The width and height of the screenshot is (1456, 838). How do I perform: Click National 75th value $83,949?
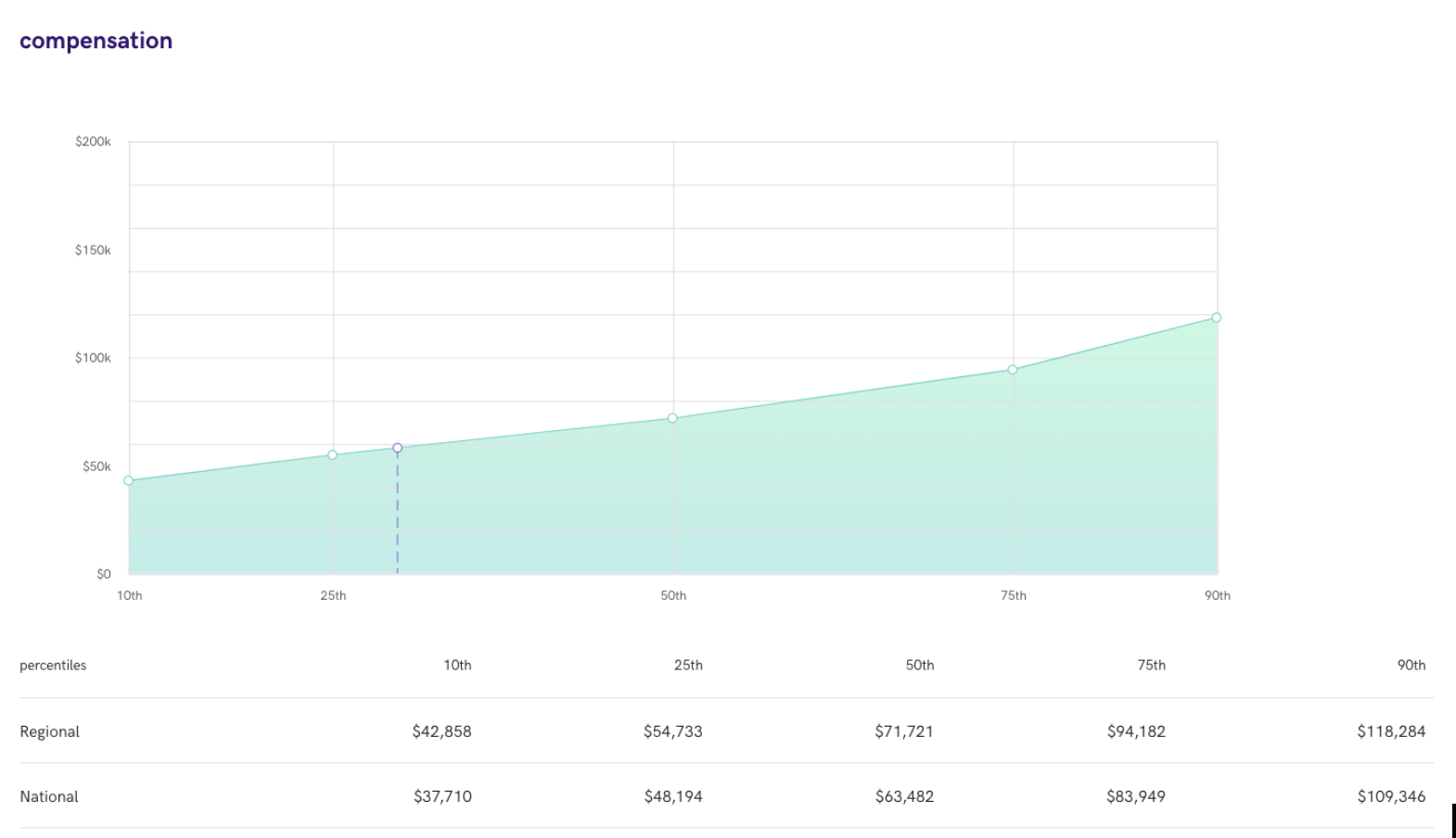pyautogui.click(x=1136, y=796)
